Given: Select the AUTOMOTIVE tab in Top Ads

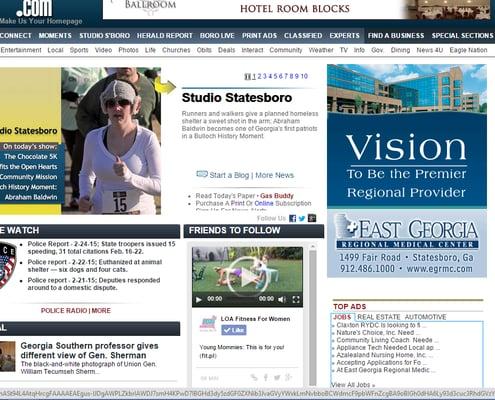Looking at the screenshot, I should tap(425, 317).
